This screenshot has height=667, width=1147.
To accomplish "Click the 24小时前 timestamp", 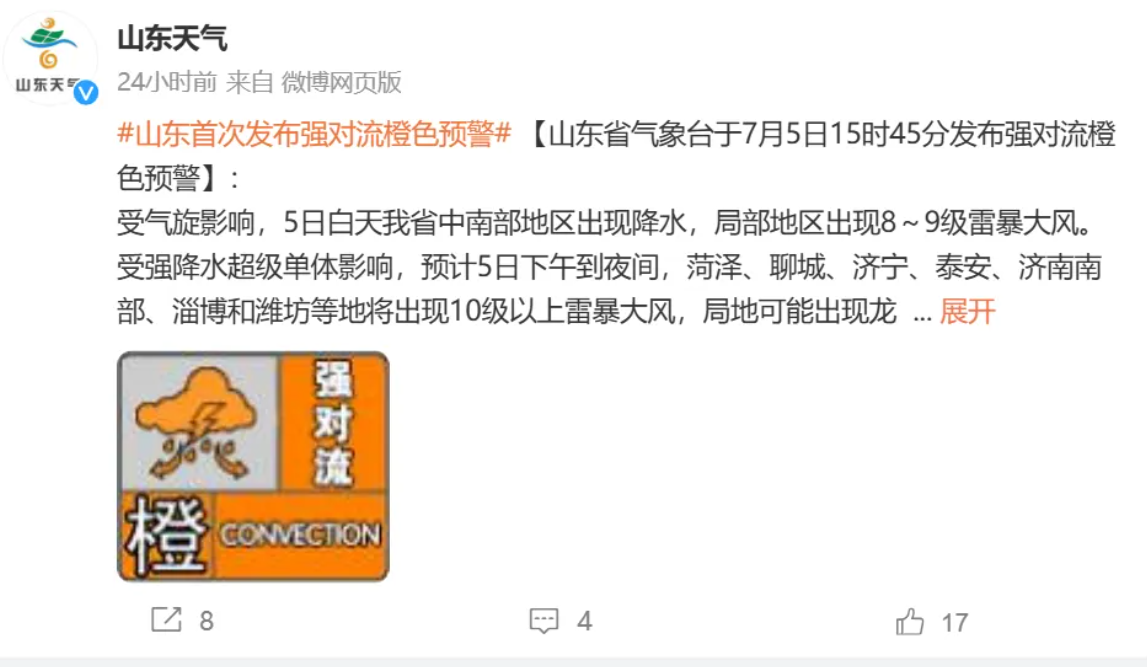I will click(168, 82).
